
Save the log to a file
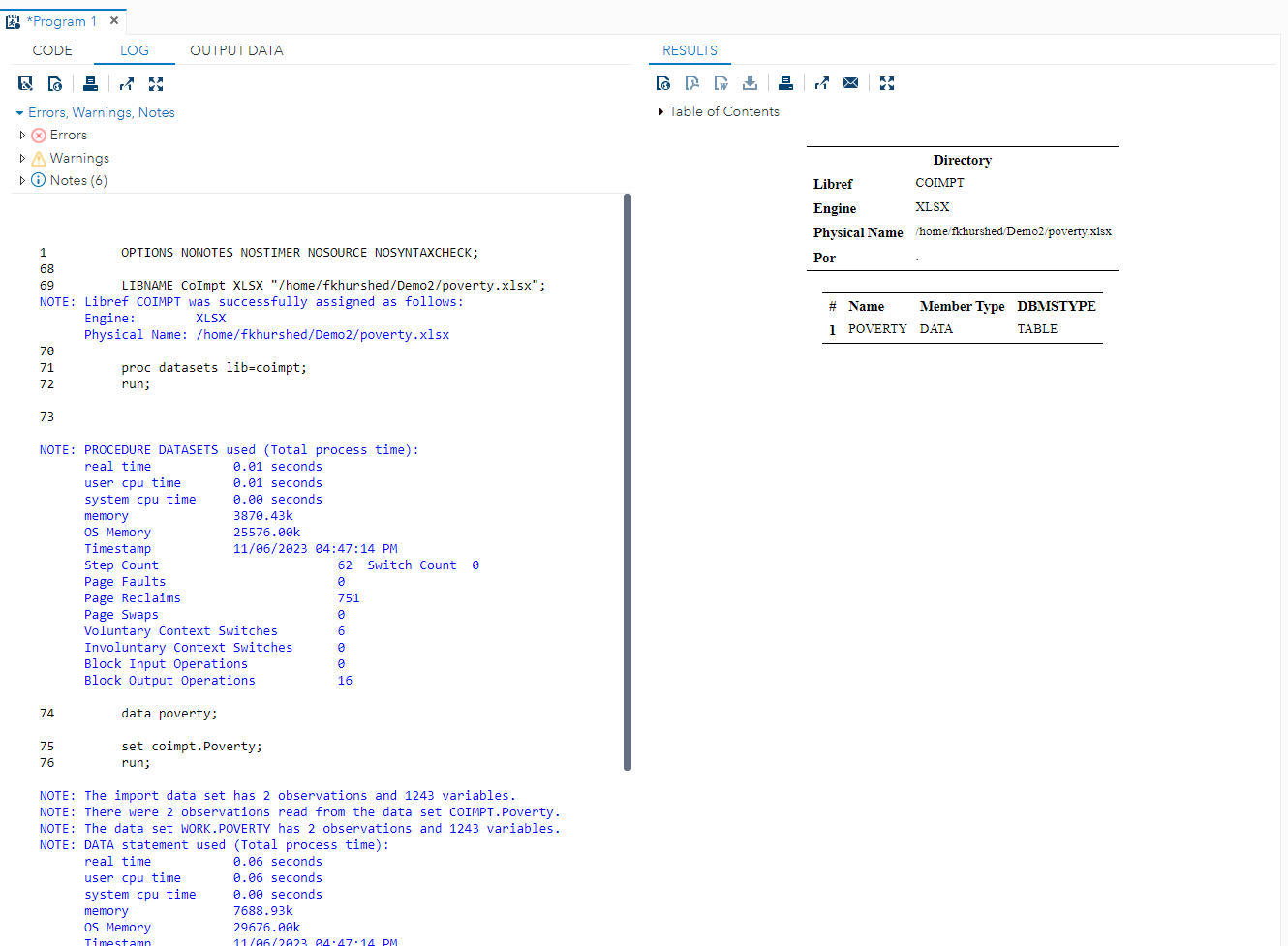pos(25,83)
